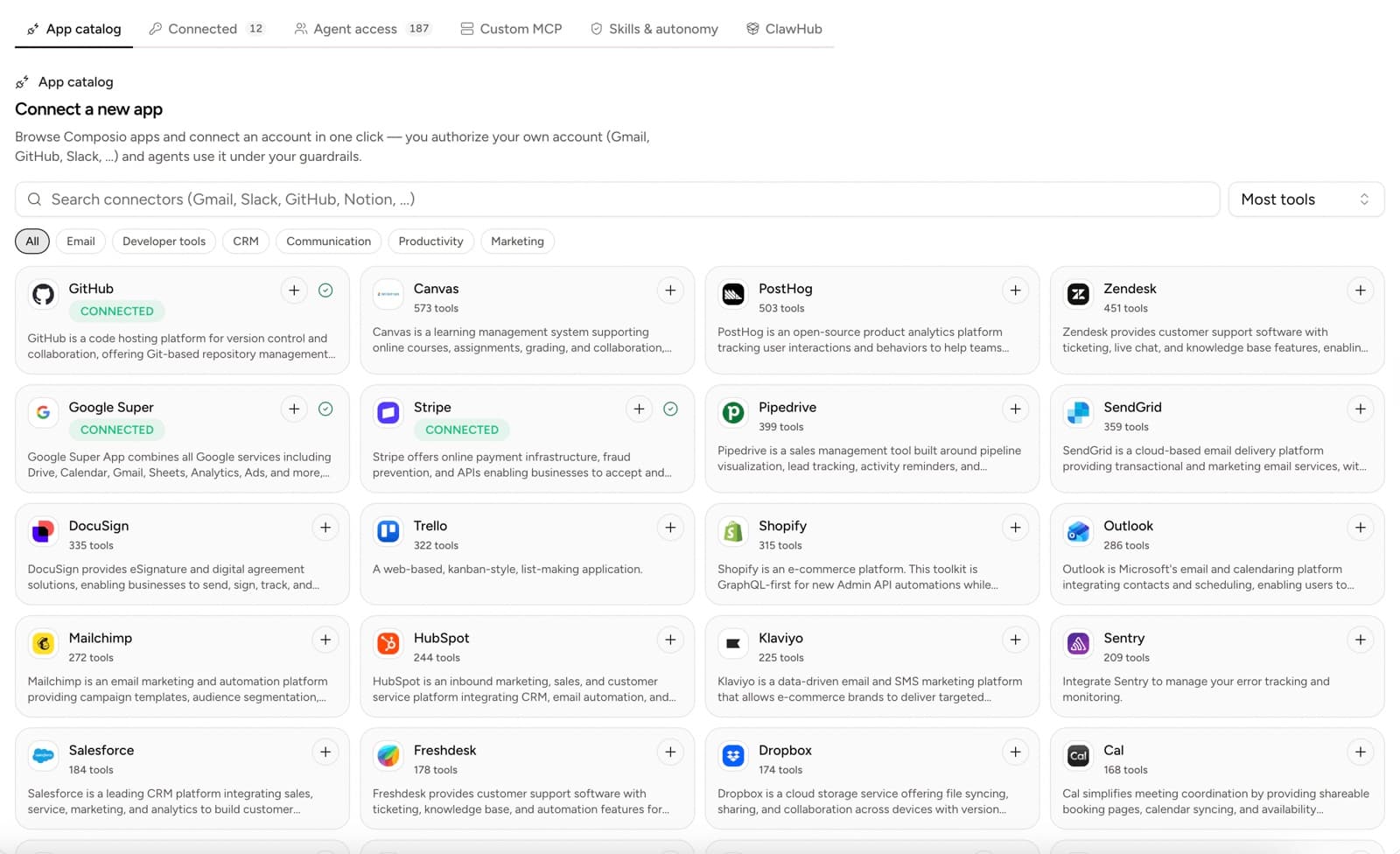Add the Dropbox connector
Screen dimensions: 1400x854
pyautogui.click(x=1015, y=752)
